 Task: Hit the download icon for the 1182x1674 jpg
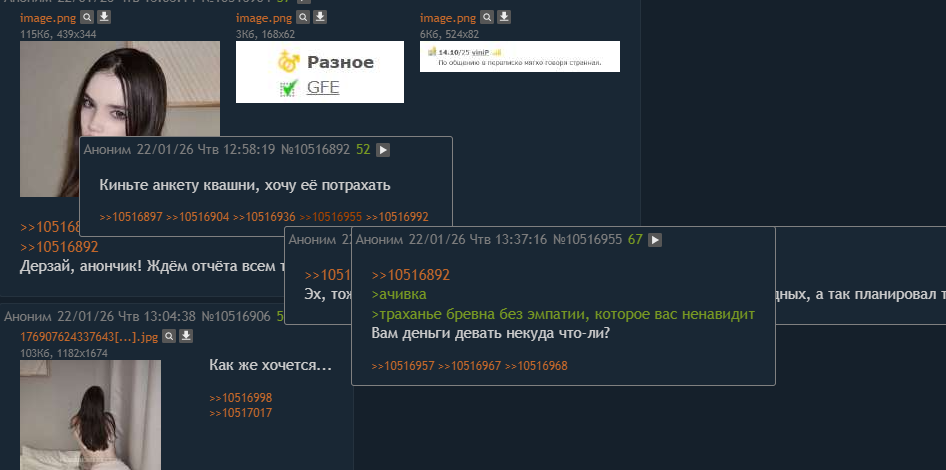tap(186, 336)
